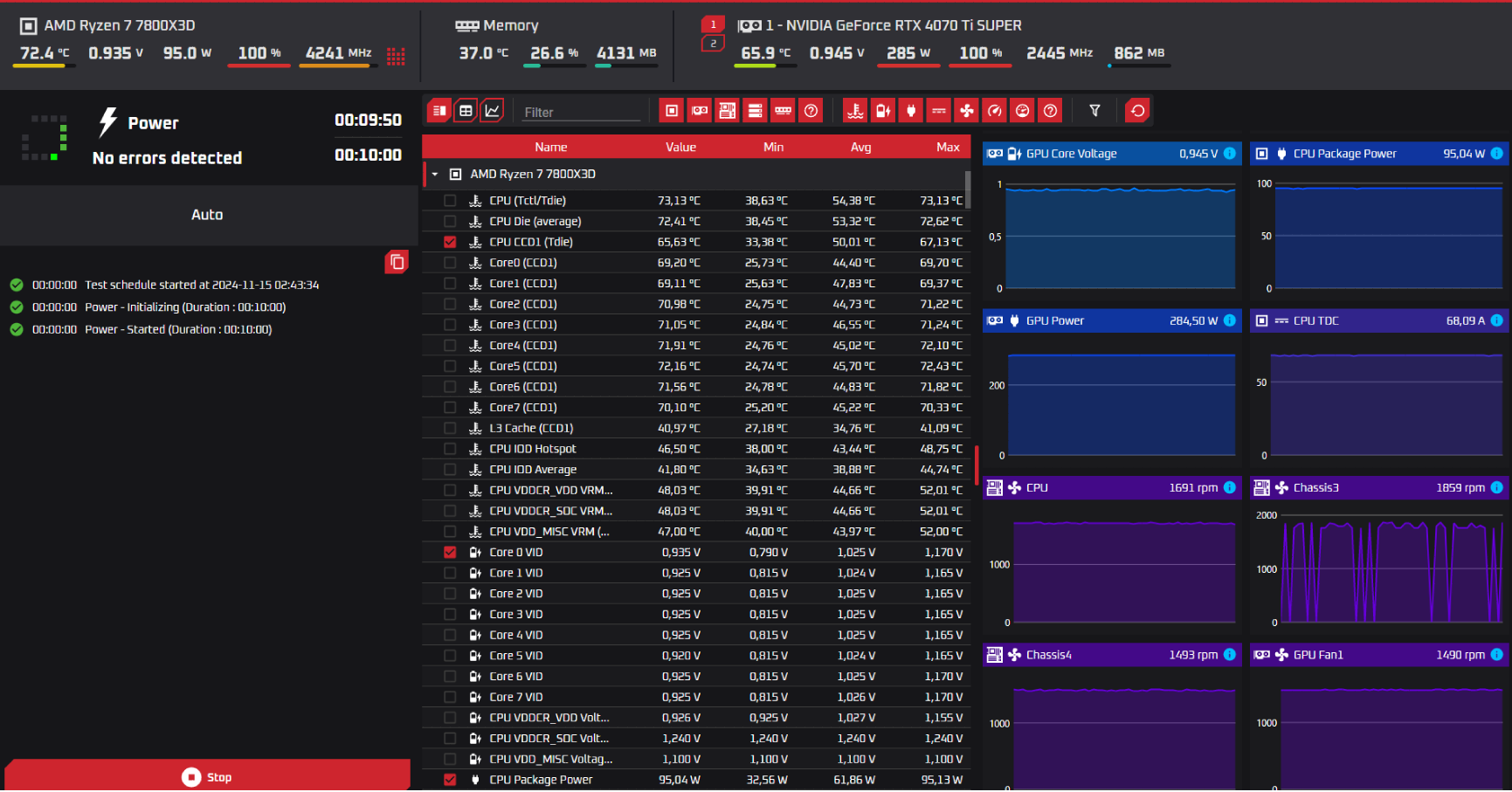Select GPU number 2 in the top bar
The image size is (1512, 792).
coord(713,44)
